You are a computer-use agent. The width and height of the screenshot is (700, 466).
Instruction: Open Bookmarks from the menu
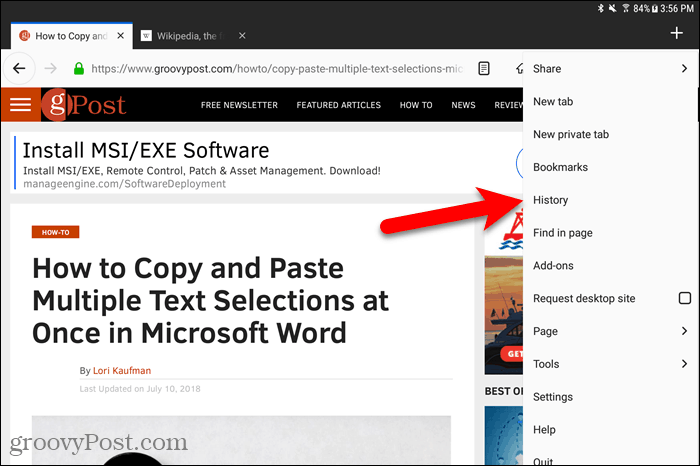point(611,167)
